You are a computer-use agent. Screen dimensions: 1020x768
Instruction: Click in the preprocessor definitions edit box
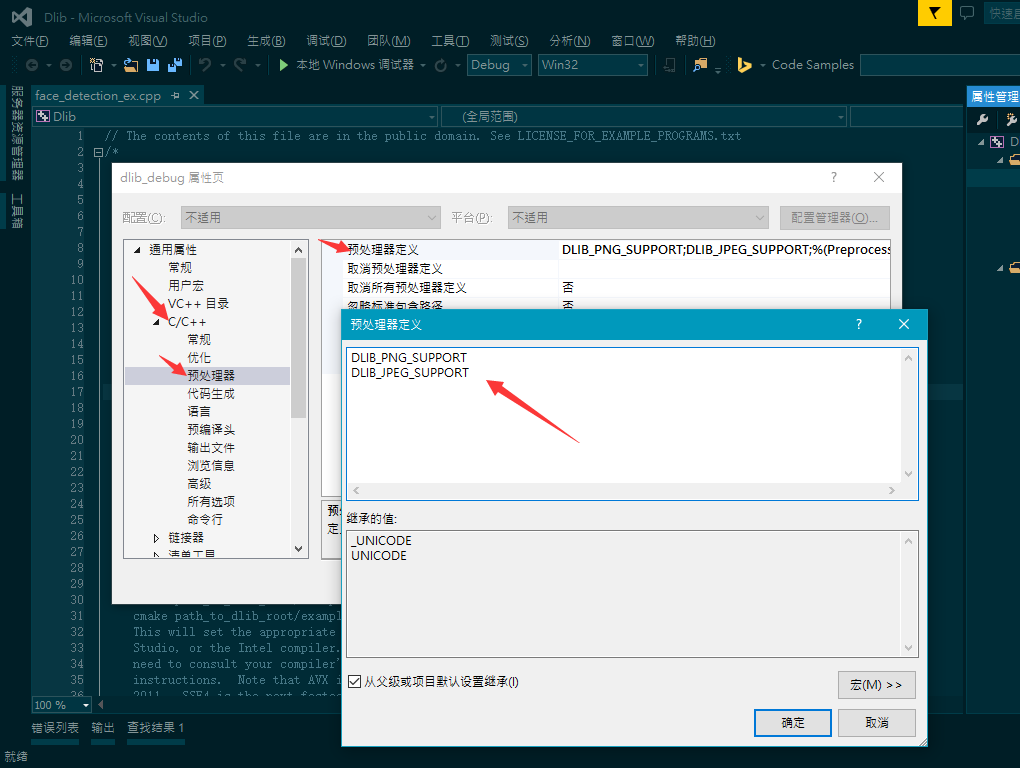[x=626, y=416]
